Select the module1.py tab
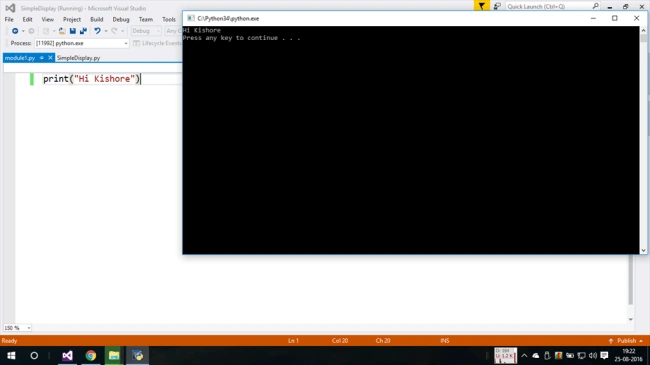 20,58
